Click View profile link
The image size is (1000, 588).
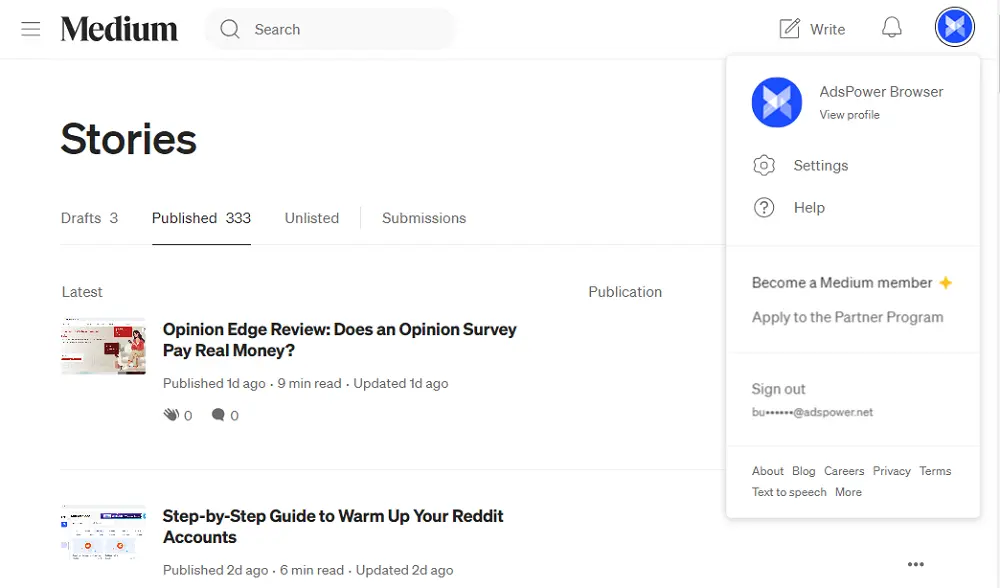click(x=849, y=115)
